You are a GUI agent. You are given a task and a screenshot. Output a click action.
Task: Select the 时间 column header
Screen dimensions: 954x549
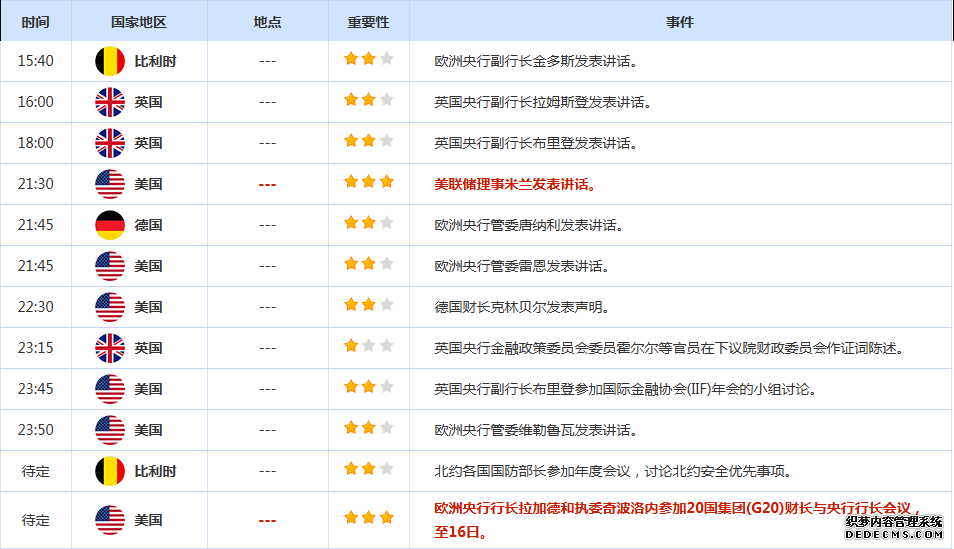click(35, 21)
